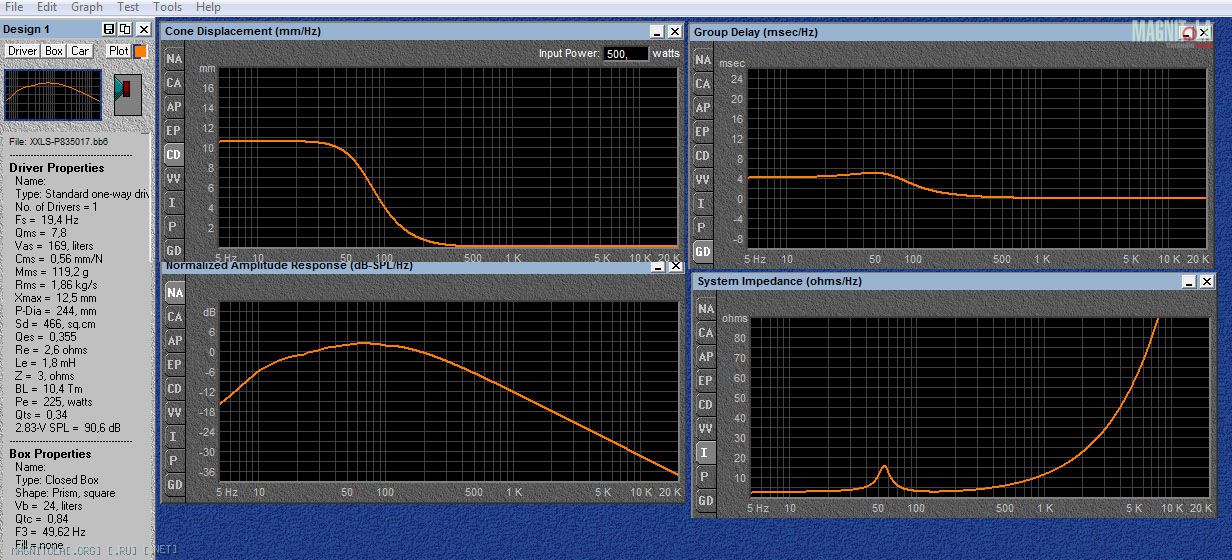This screenshot has height=560, width=1232.
Task: Select GD tab in Cone Displacement window
Action: pos(174,250)
